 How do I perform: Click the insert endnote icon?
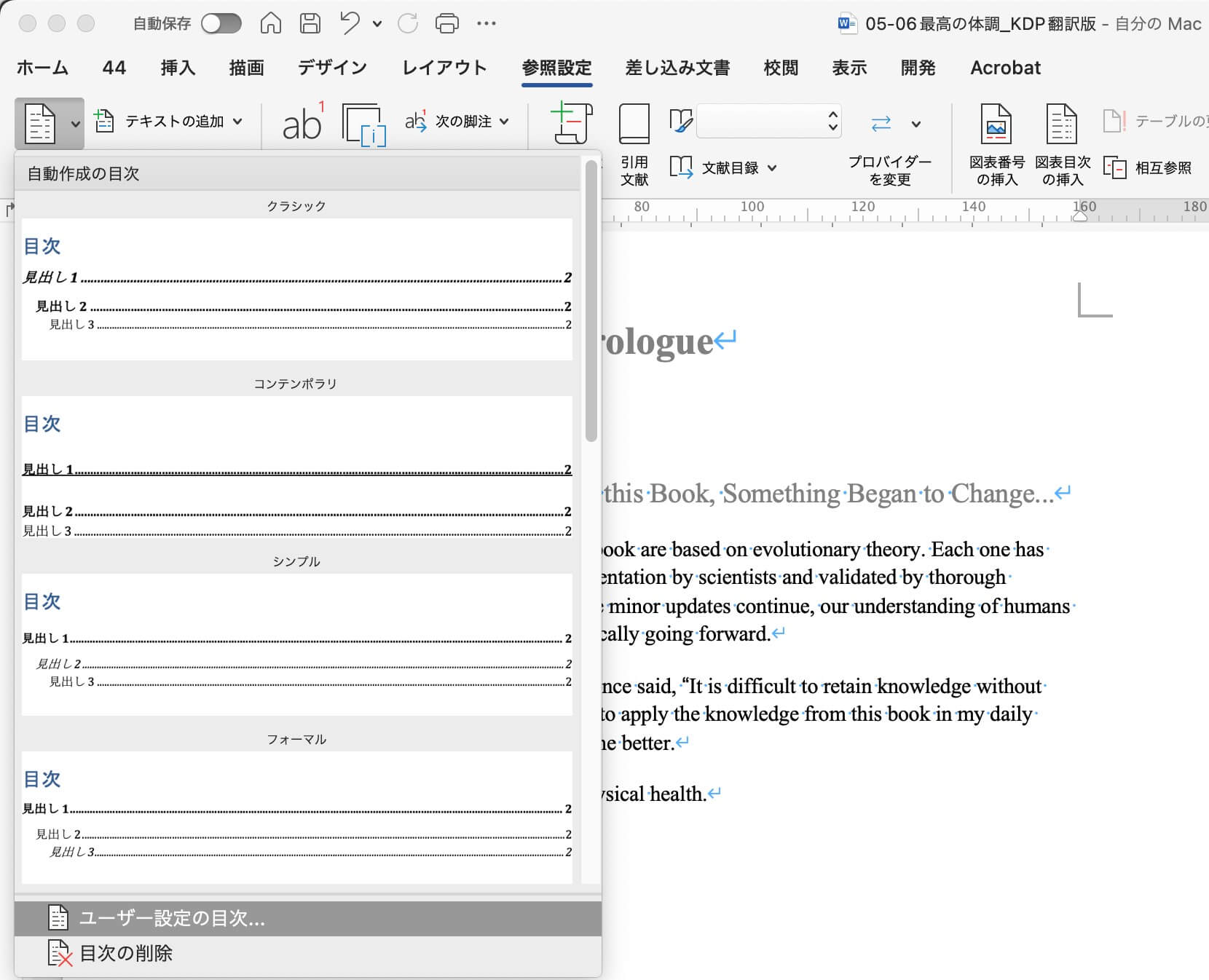coord(363,124)
